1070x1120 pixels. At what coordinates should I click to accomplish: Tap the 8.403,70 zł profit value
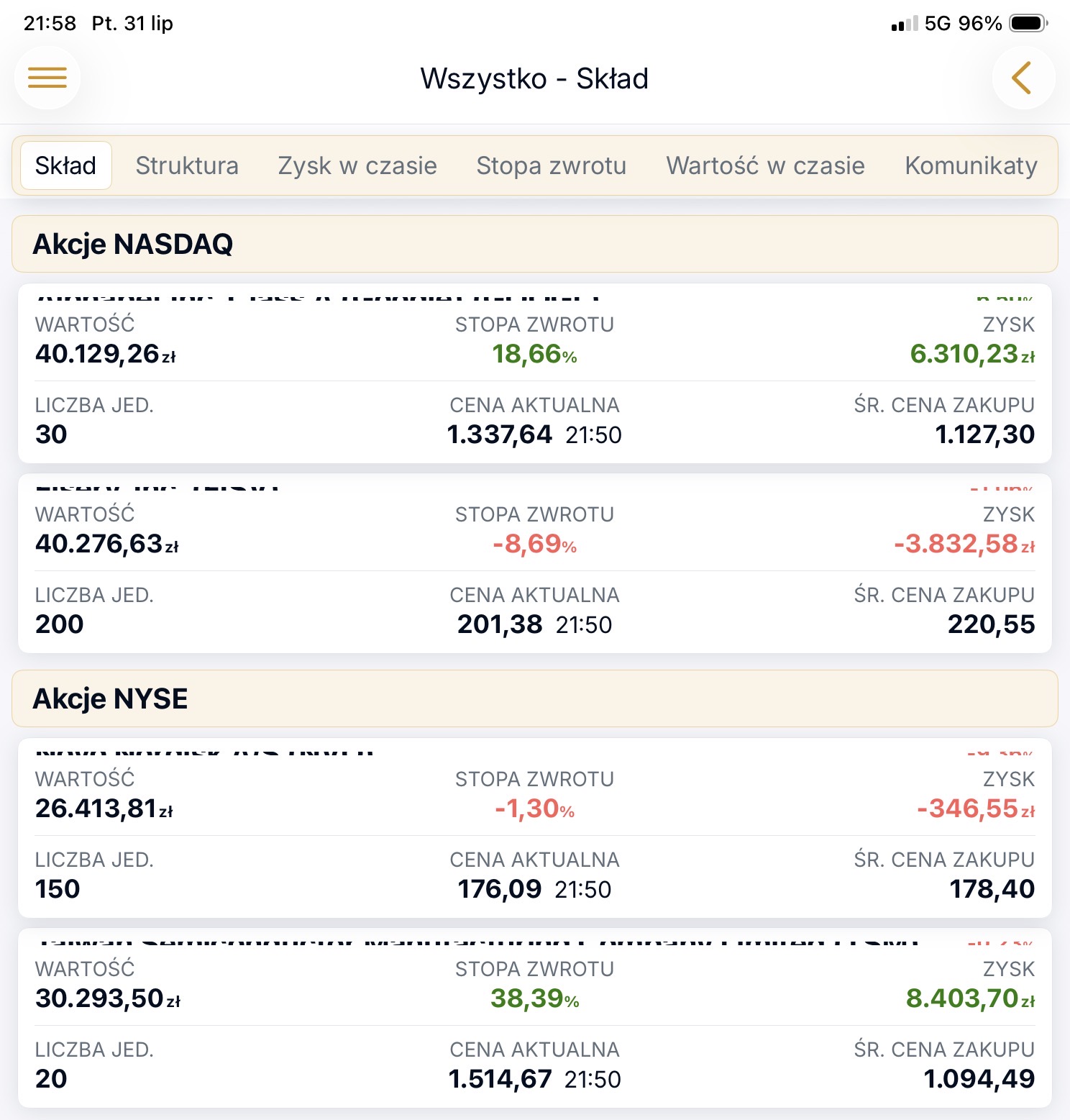click(970, 998)
